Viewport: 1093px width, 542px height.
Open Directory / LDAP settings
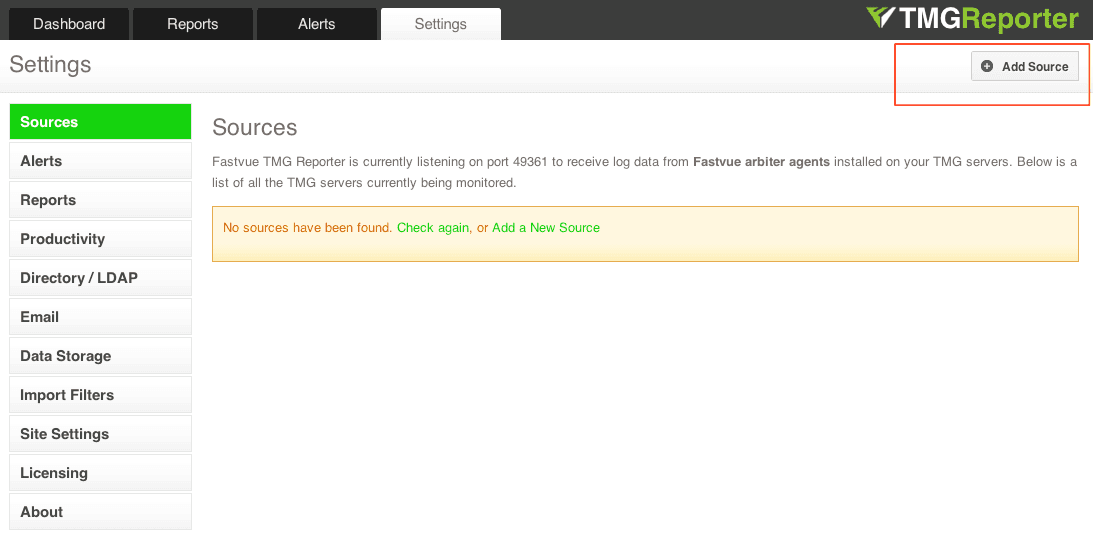pos(100,278)
